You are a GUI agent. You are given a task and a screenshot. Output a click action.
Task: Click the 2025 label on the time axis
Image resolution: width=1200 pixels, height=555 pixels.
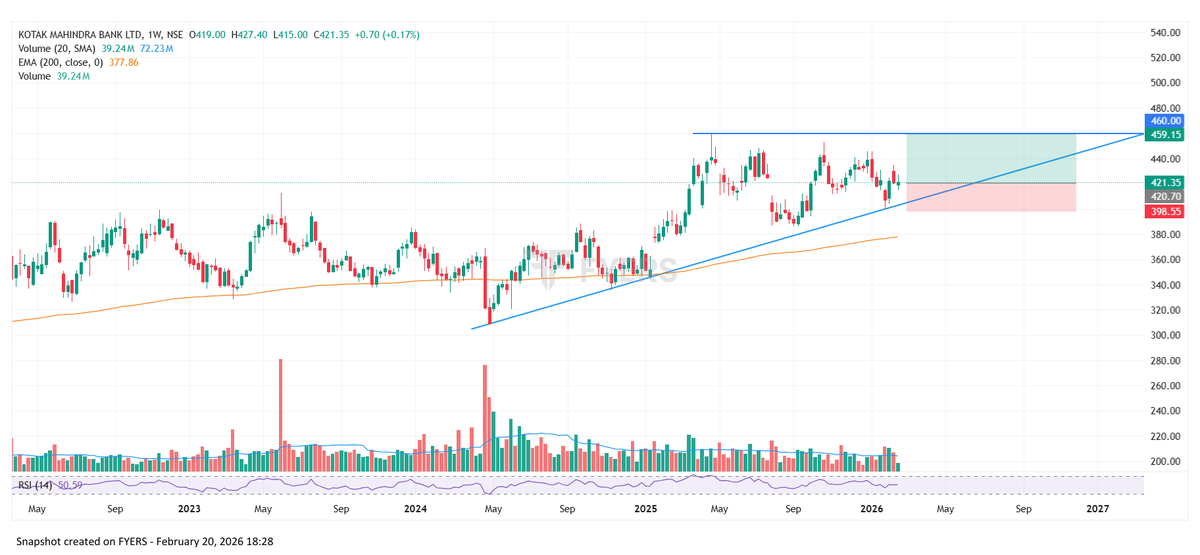click(645, 509)
